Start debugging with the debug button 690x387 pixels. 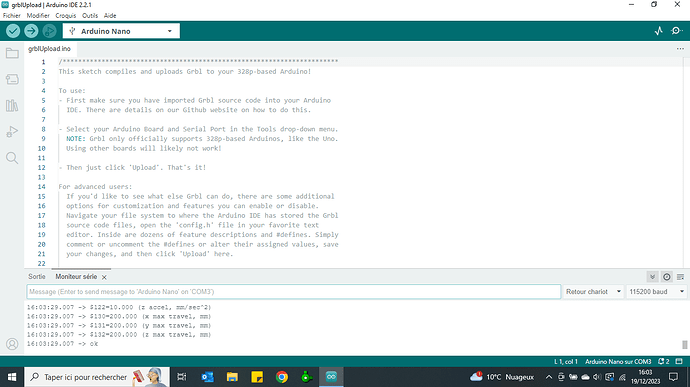pyautogui.click(x=49, y=31)
